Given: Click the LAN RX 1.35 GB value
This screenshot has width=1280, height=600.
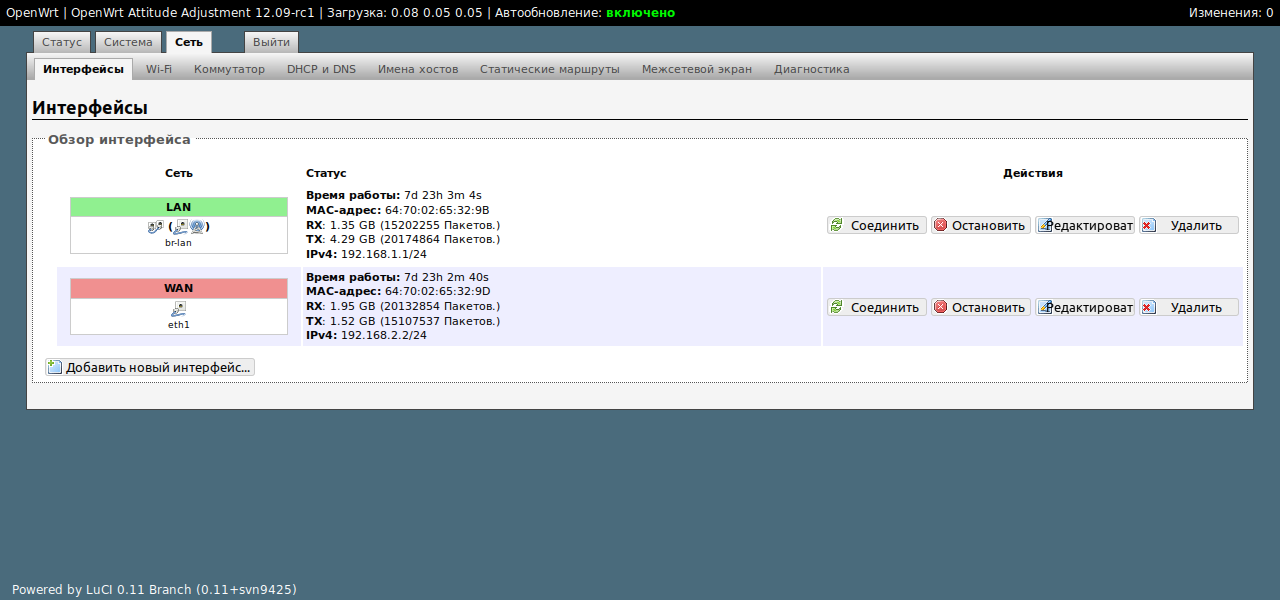Looking at the screenshot, I should point(415,225).
